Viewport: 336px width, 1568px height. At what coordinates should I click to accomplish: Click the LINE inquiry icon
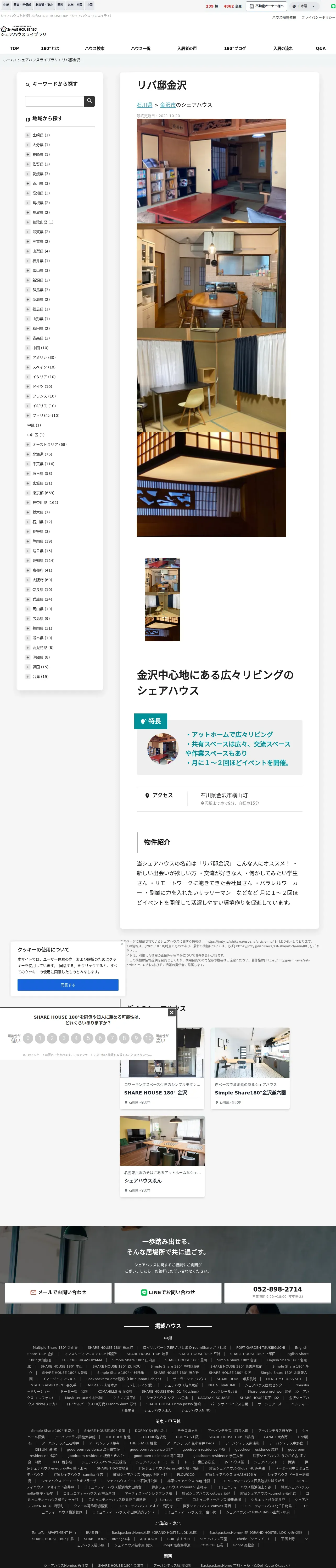[144, 1292]
